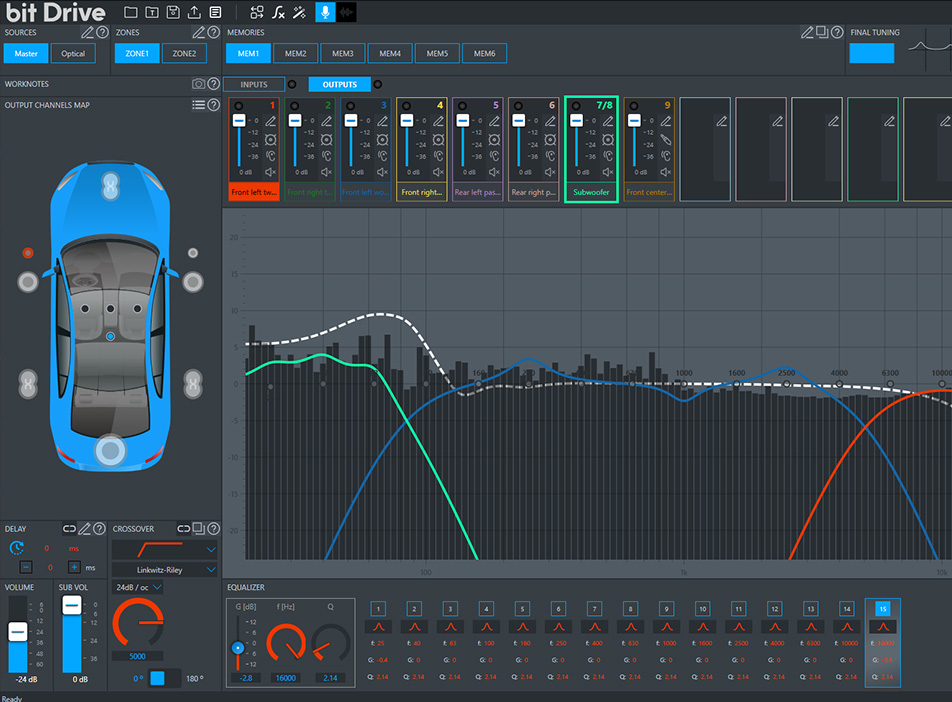Open the Delay section help icon

click(x=100, y=528)
